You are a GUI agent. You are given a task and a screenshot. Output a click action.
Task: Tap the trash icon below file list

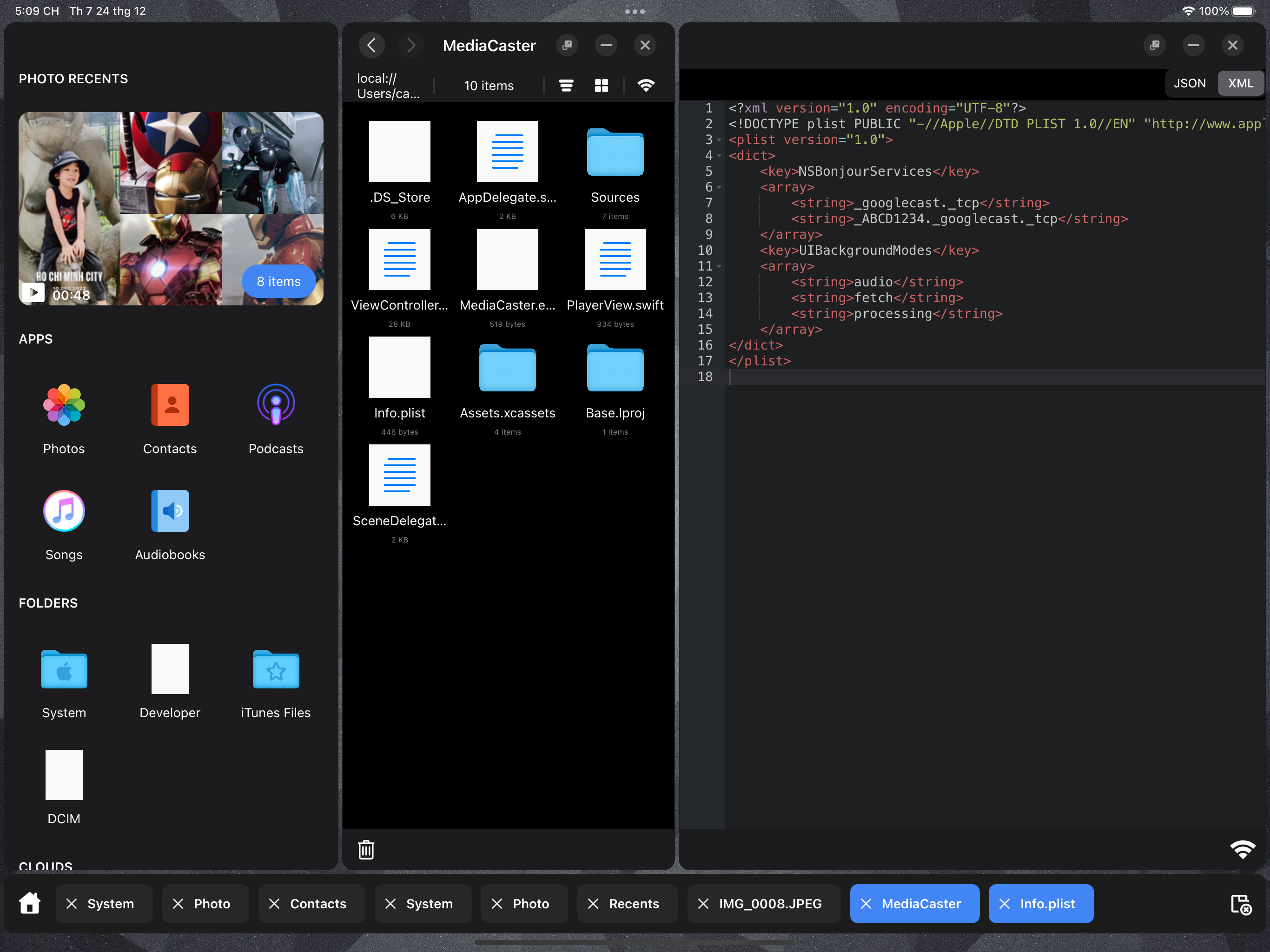coord(366,849)
